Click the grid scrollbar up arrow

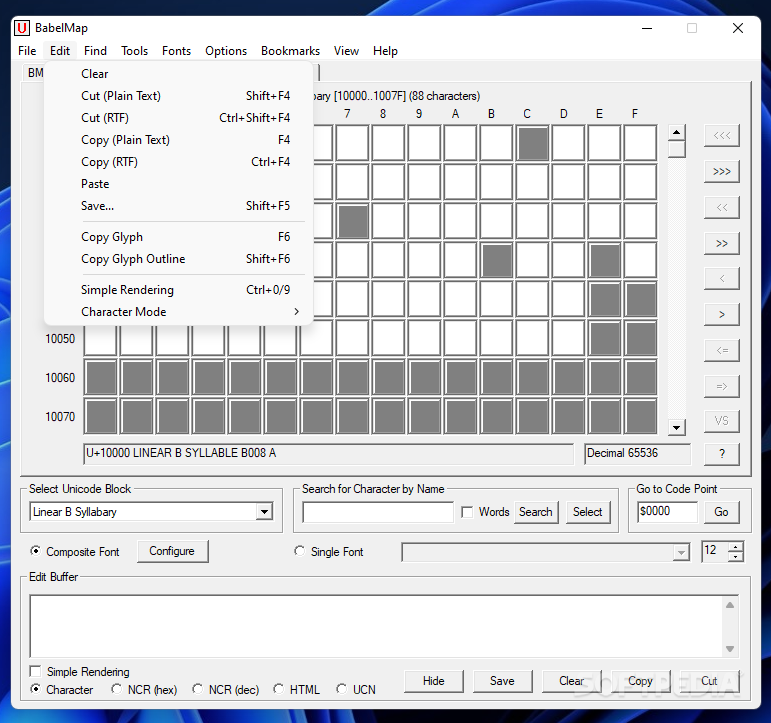click(677, 132)
